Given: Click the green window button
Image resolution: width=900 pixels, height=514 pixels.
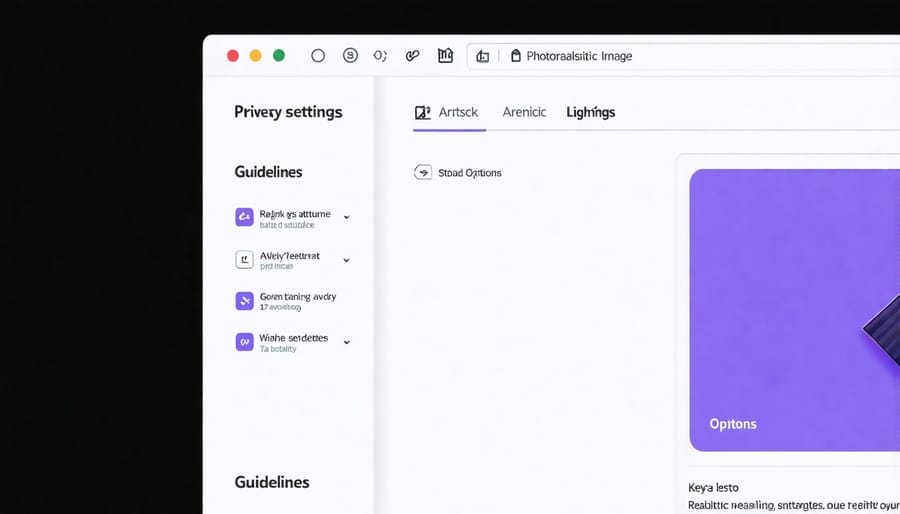Looking at the screenshot, I should [279, 56].
